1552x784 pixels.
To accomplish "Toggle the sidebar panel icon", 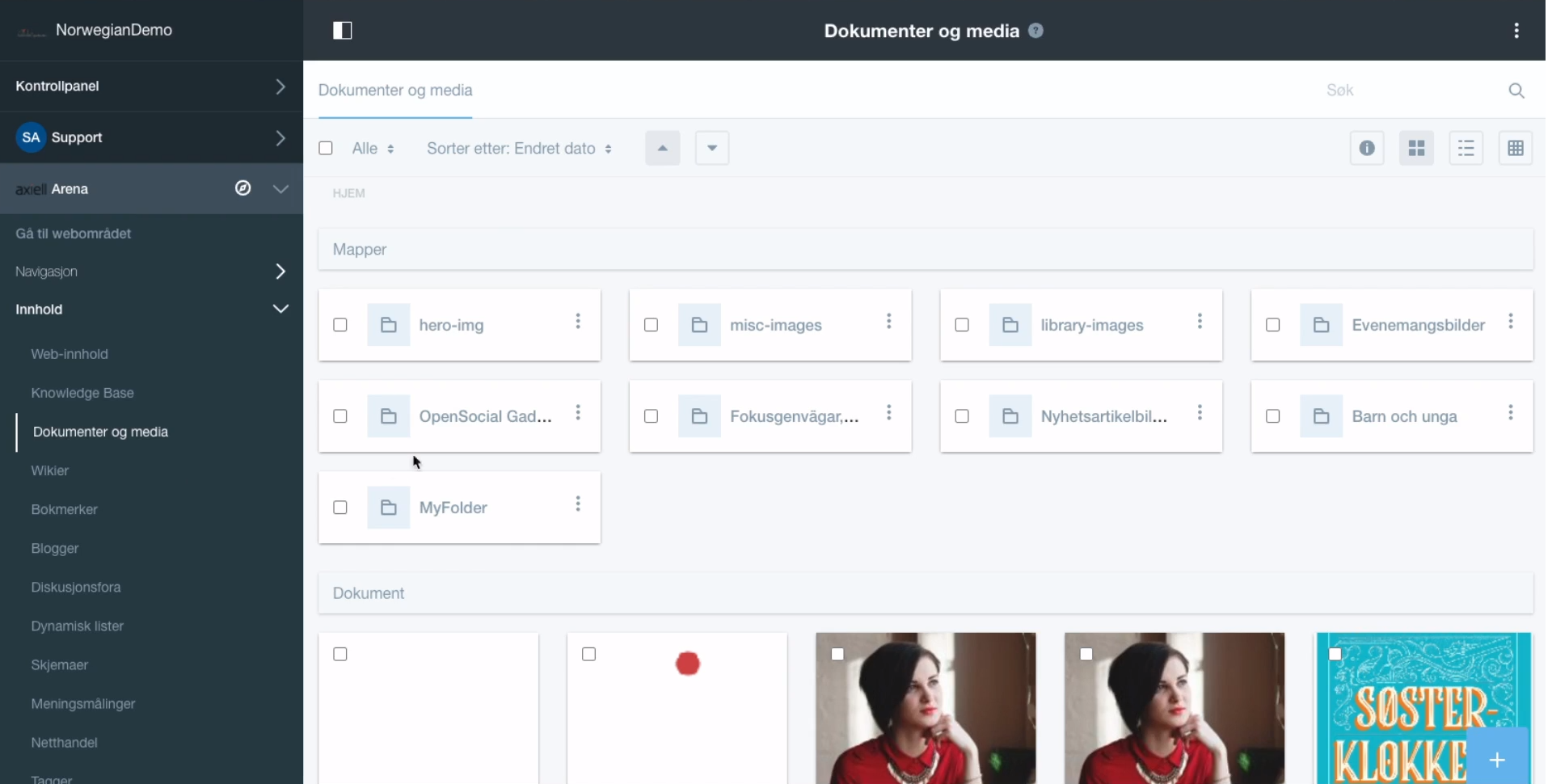I will [342, 31].
